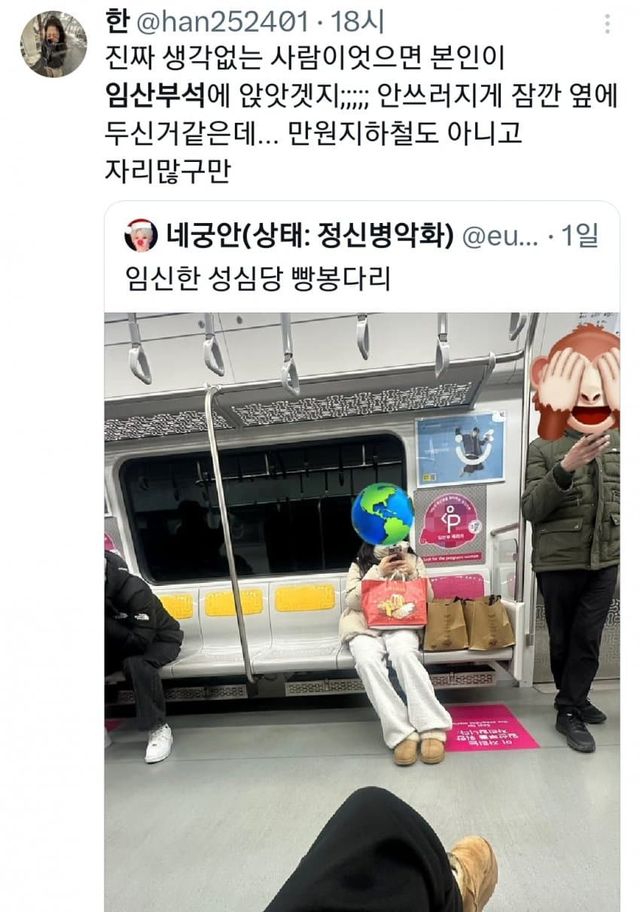Screen dimensions: 640x912
Task: Open the truncated @eu... handle in quoted tweet
Action: point(500,236)
